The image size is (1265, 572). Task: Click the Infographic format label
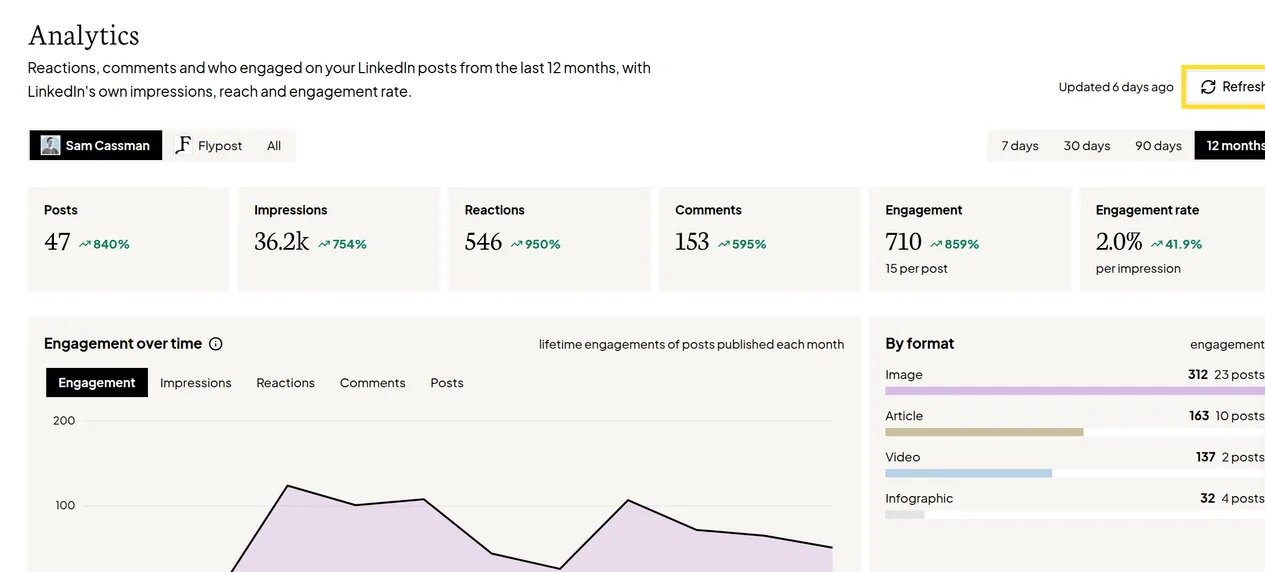(919, 498)
